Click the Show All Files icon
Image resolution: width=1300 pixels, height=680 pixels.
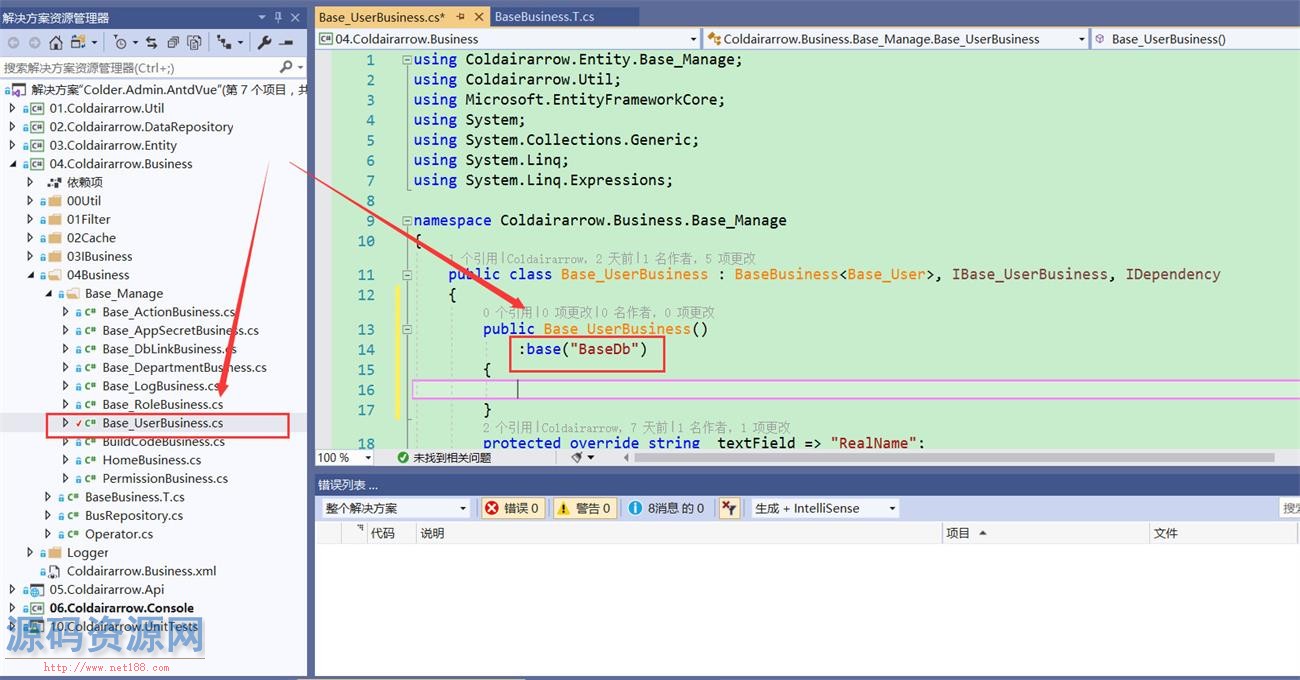[194, 42]
